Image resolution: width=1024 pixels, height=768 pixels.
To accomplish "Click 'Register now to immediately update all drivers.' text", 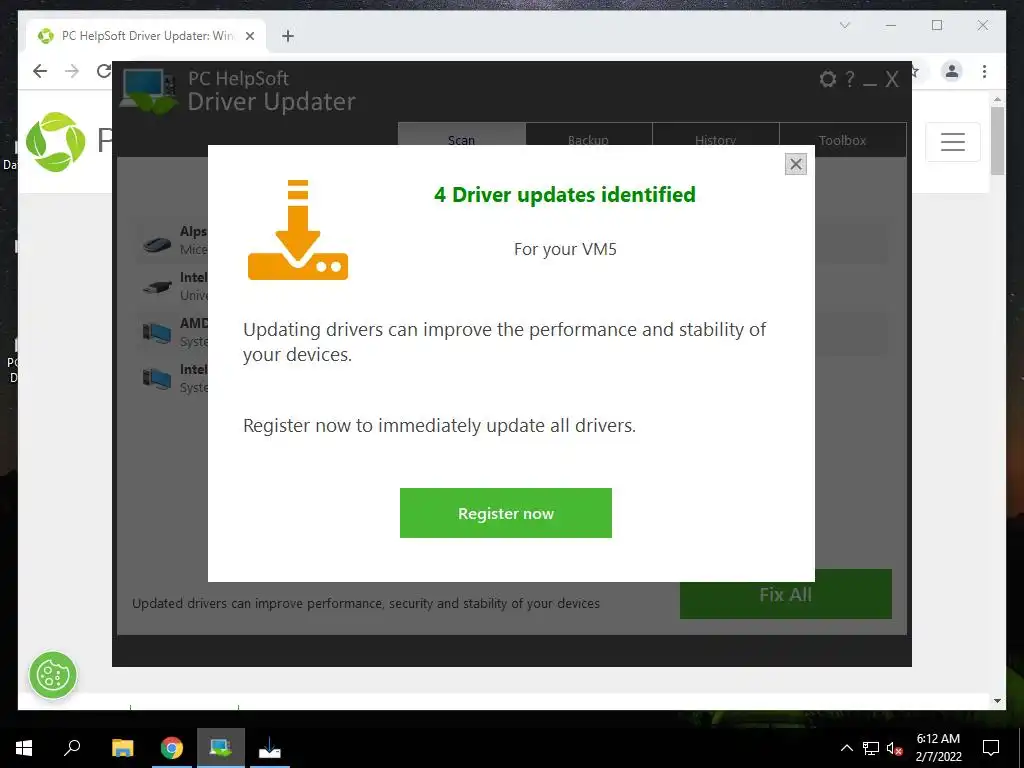I will point(439,426).
